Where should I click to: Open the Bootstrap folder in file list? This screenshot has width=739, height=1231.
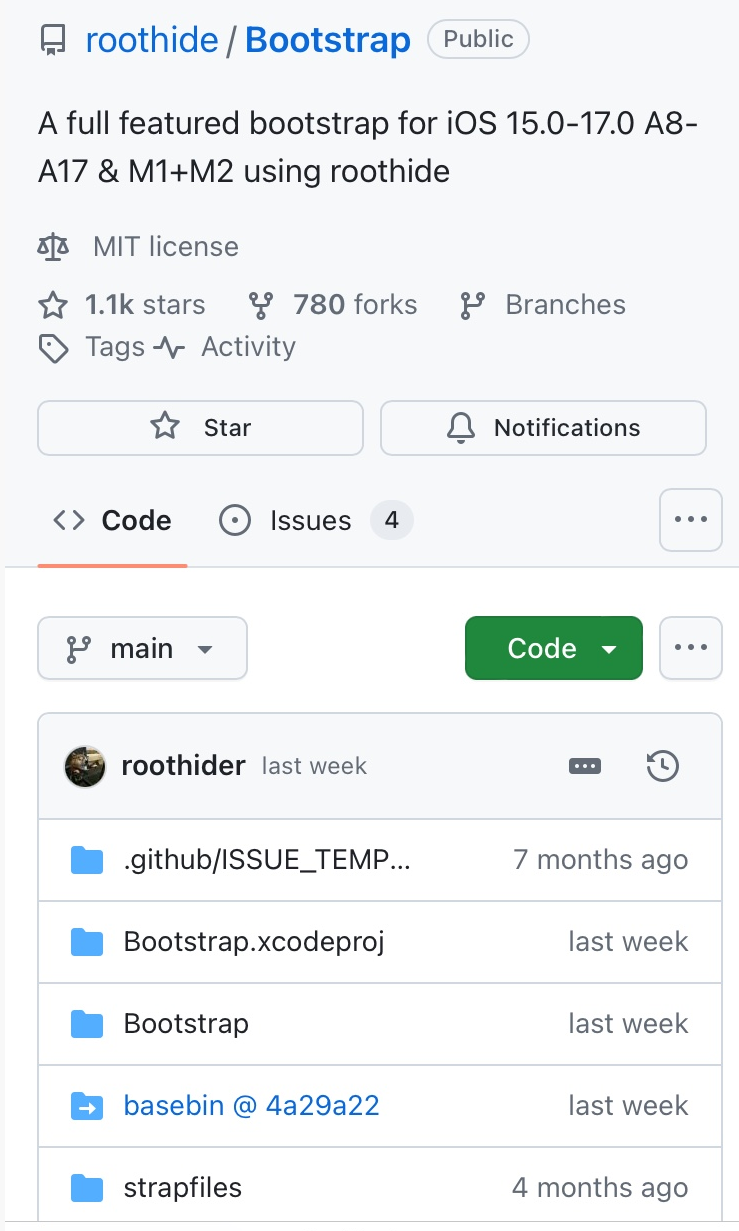pos(186,1024)
